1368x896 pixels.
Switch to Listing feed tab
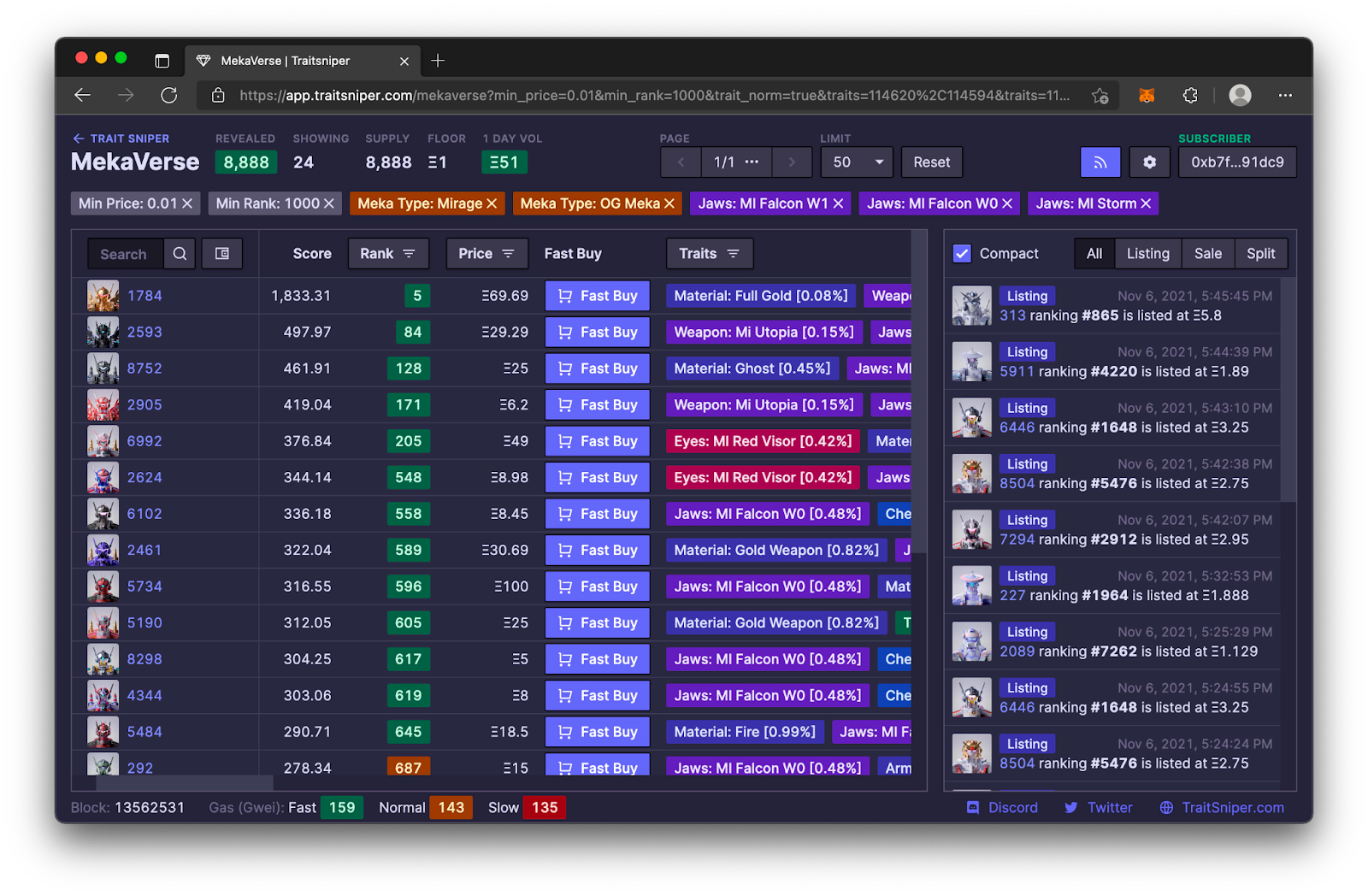1147,254
